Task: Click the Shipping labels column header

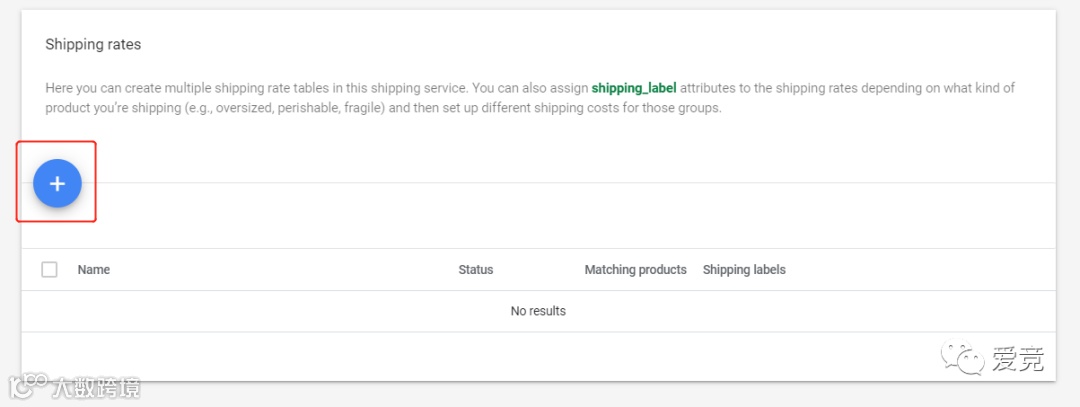Action: (744, 269)
